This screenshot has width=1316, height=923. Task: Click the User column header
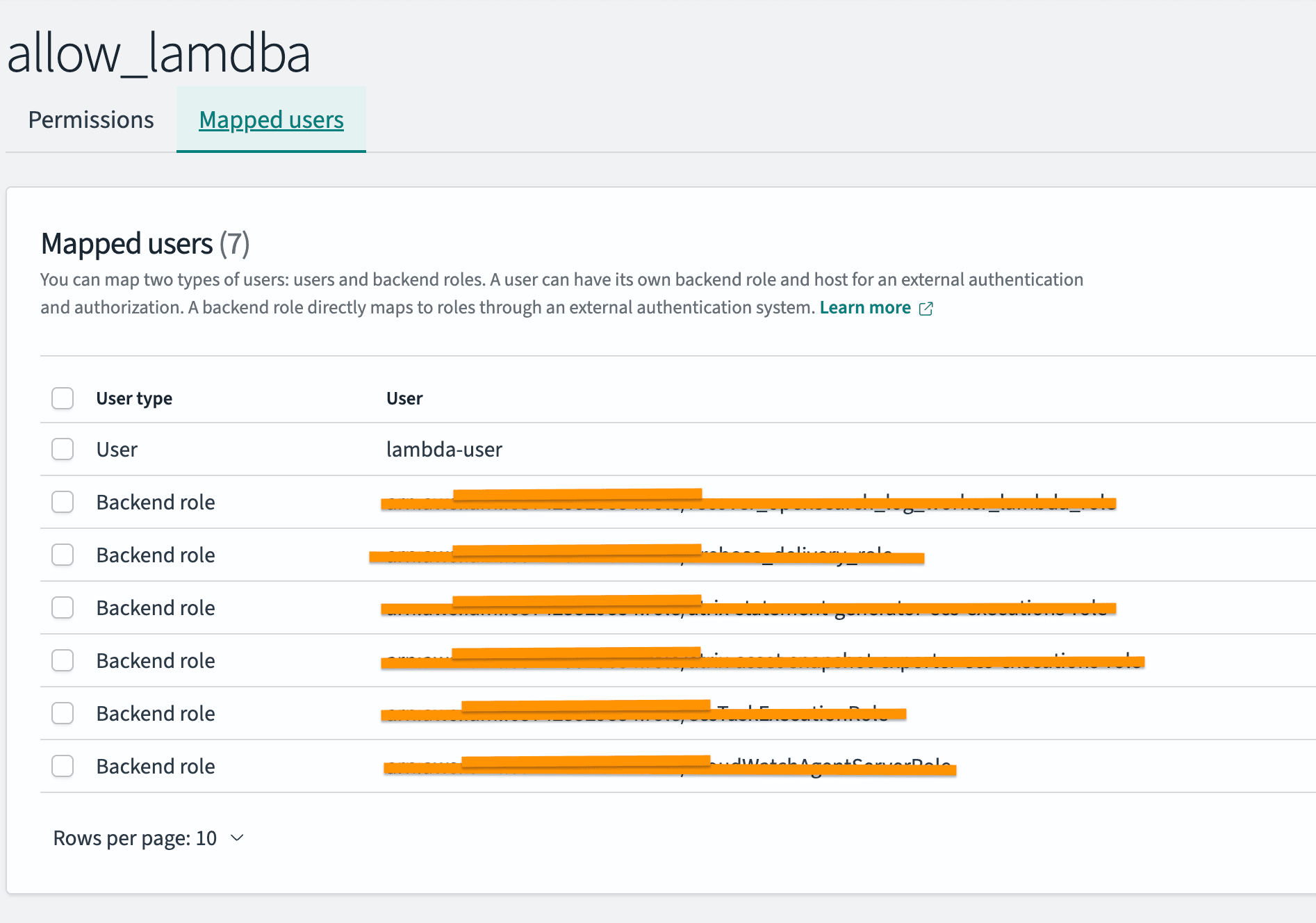point(404,398)
